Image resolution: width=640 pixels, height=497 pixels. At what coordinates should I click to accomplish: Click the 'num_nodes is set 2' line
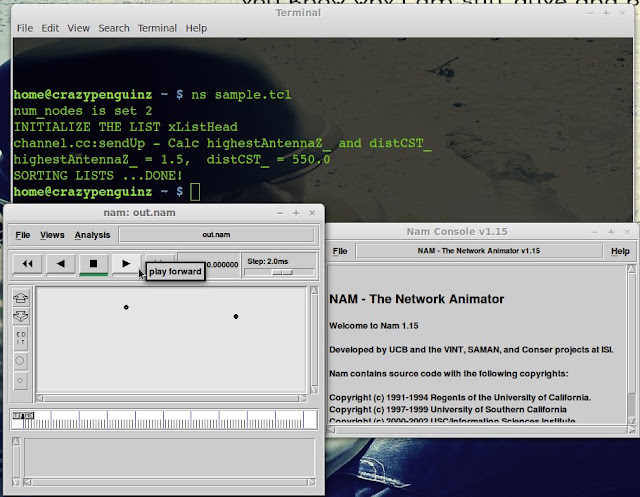click(x=83, y=111)
